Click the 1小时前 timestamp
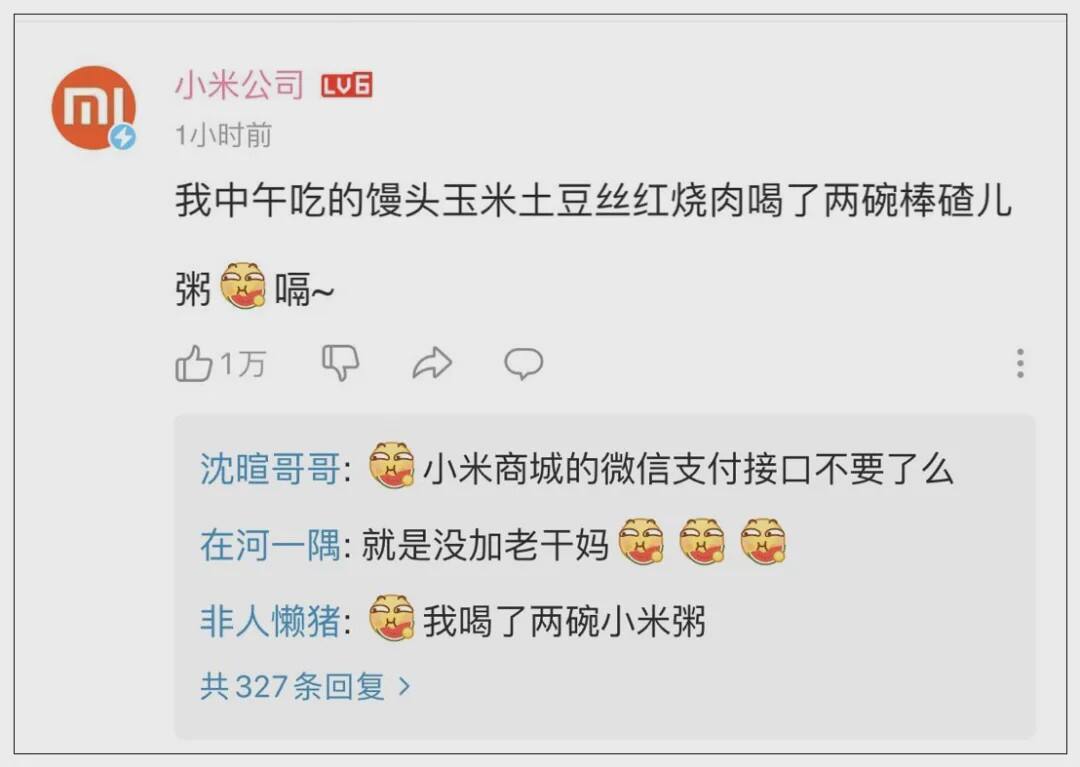Screen dimensions: 1080x767 (223, 136)
